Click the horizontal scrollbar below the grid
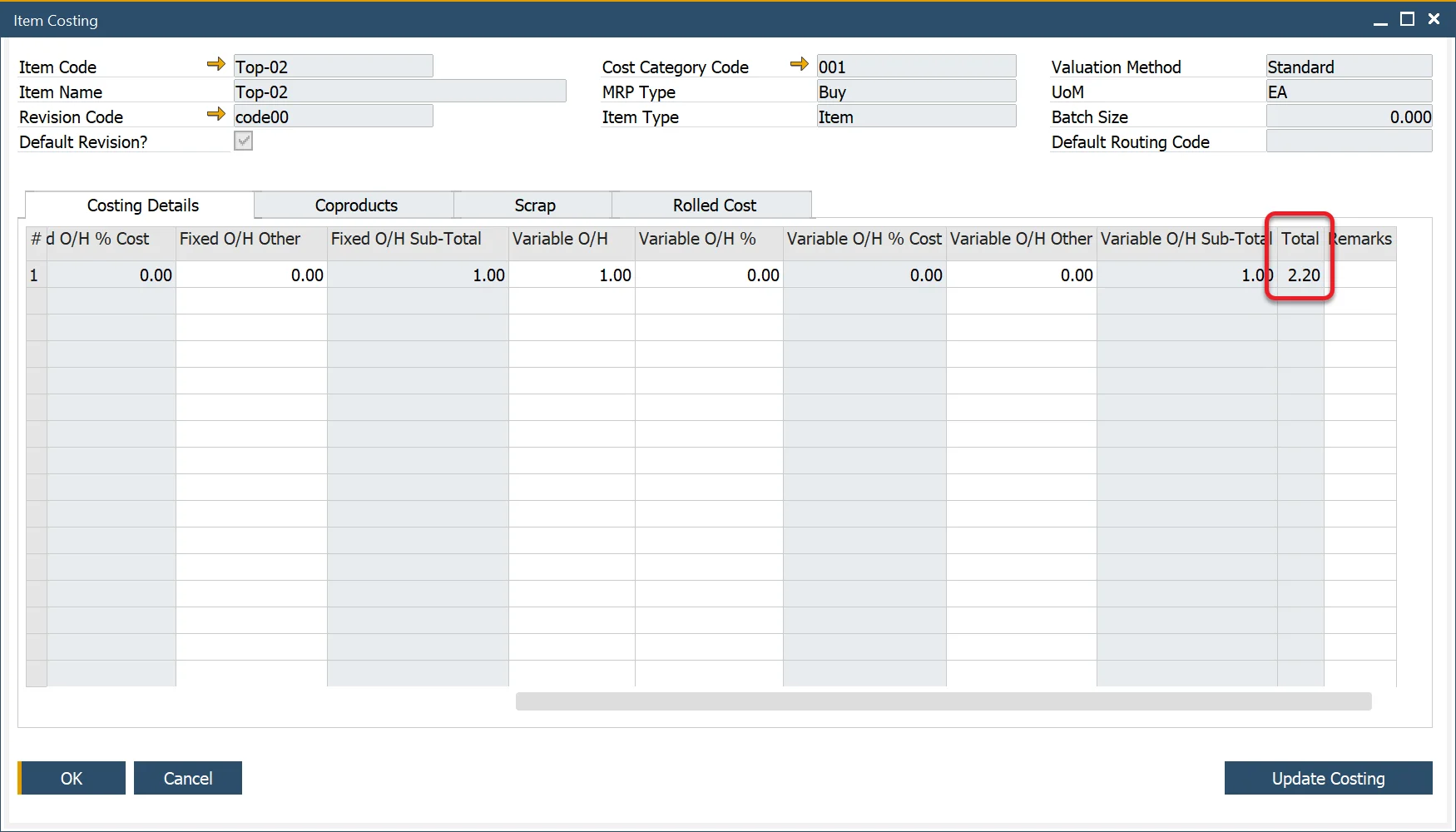Viewport: 1456px width, 832px height. [x=943, y=701]
